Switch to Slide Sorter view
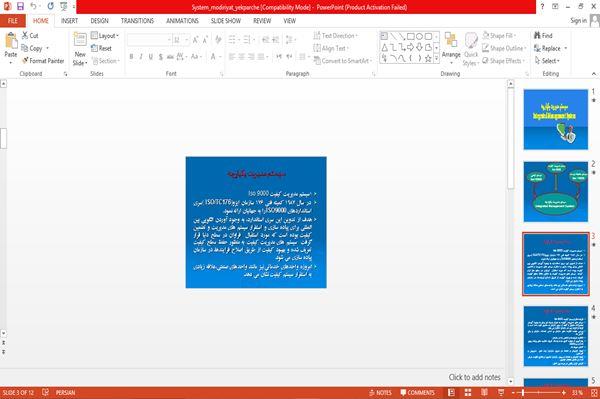The height and width of the screenshot is (399, 600). [x=468, y=392]
